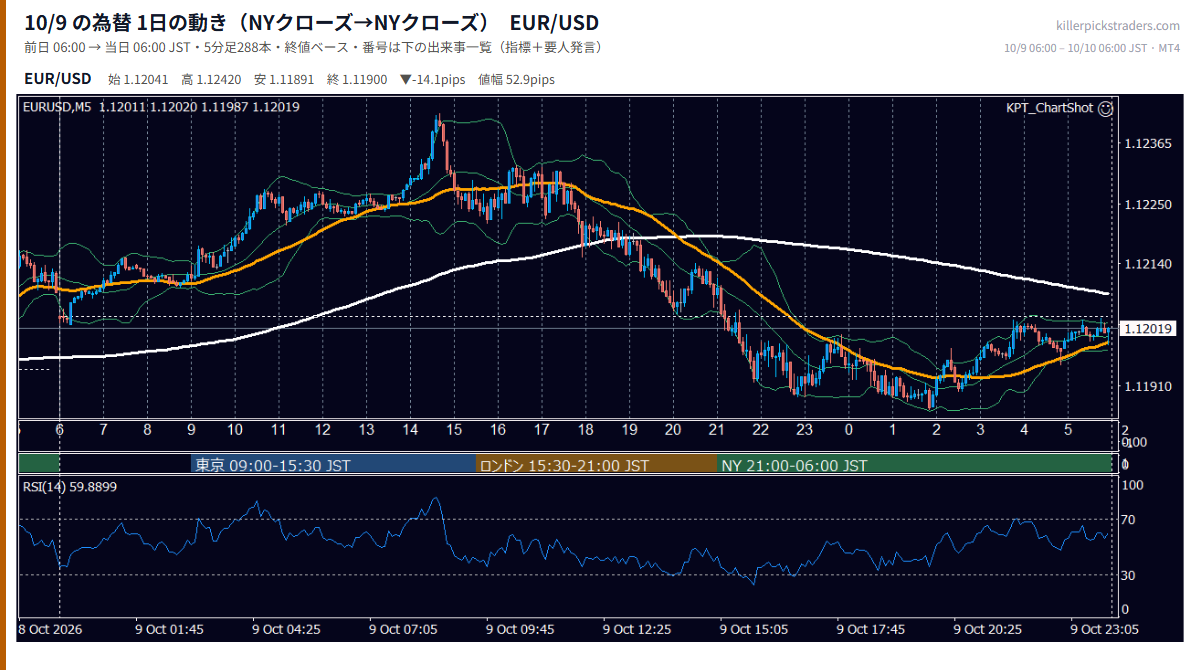Click the 1.11910 price axis label
Viewport: 1200px width, 670px height.
coord(1148,385)
